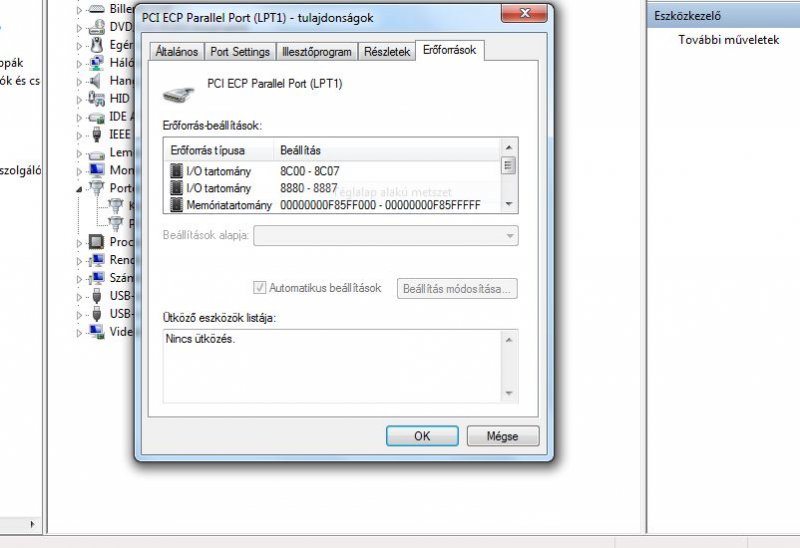Click the mouse (Egér) device icon
This screenshot has width=800, height=548.
coord(96,45)
